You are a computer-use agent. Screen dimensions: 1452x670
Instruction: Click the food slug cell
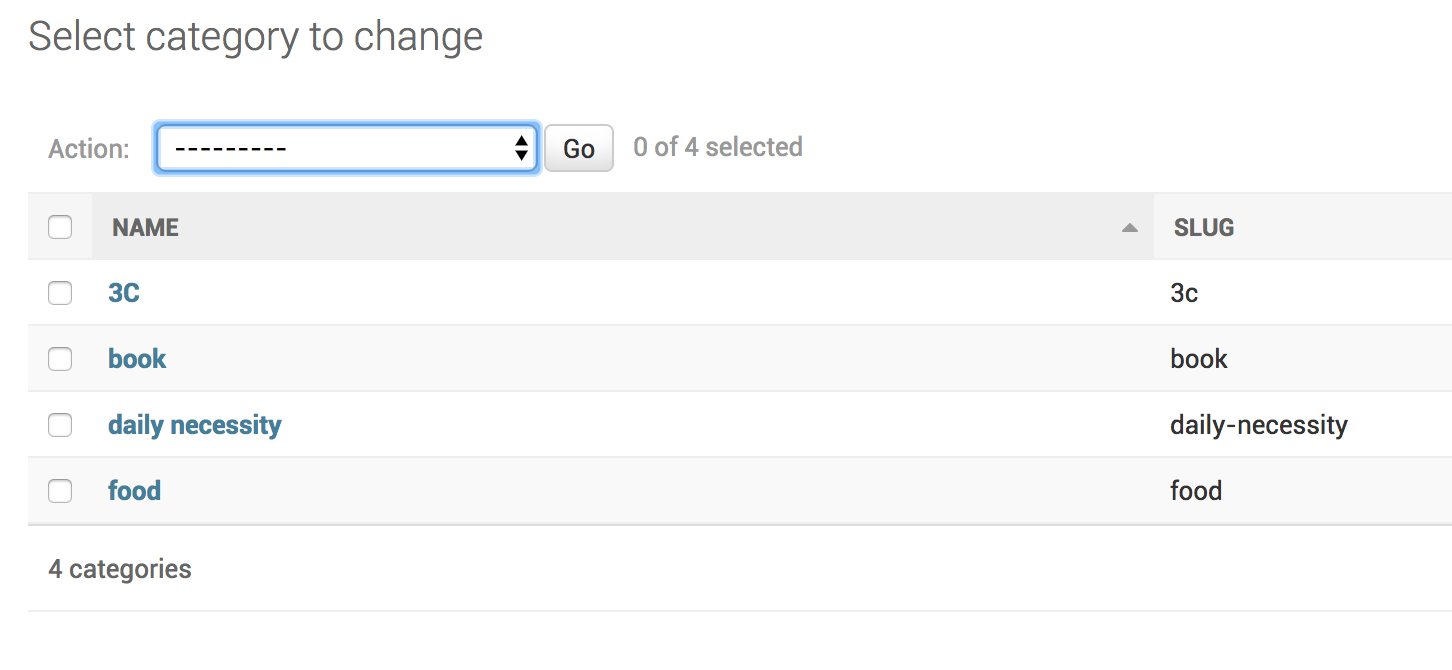1196,491
